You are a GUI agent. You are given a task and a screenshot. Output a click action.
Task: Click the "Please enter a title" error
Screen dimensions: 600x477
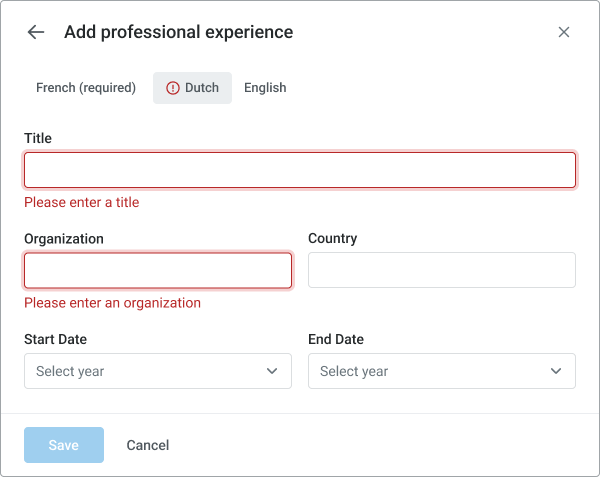(82, 202)
